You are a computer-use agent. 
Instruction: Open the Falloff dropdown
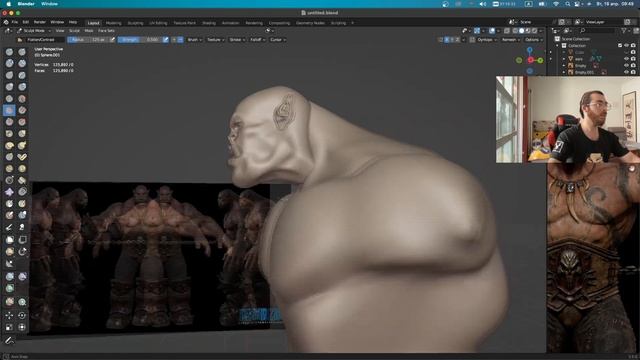[x=258, y=40]
